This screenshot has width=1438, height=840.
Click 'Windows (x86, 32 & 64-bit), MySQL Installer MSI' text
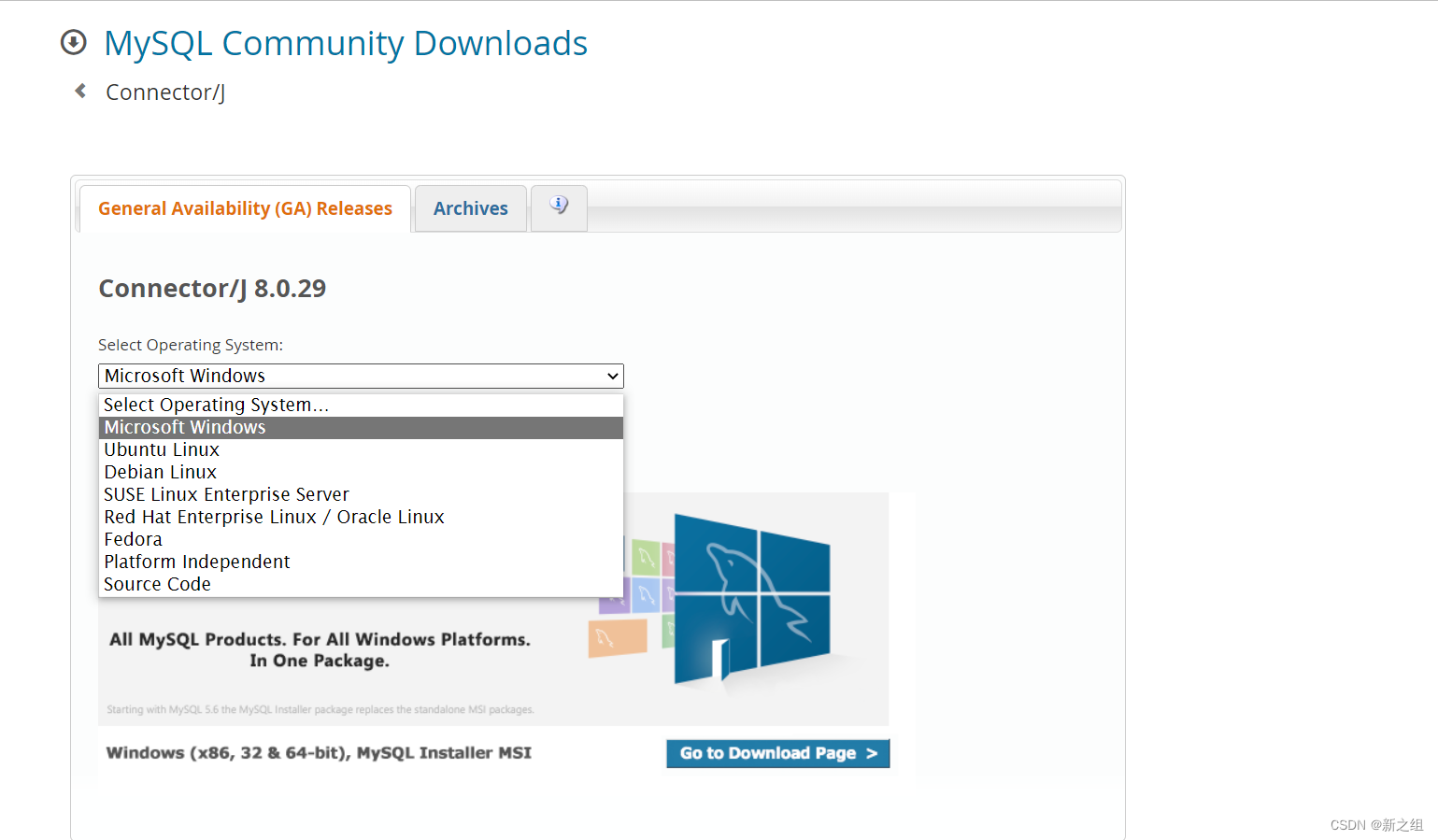[x=319, y=753]
